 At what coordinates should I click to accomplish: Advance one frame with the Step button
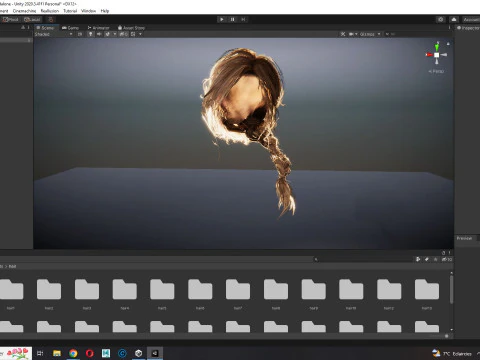(243, 19)
